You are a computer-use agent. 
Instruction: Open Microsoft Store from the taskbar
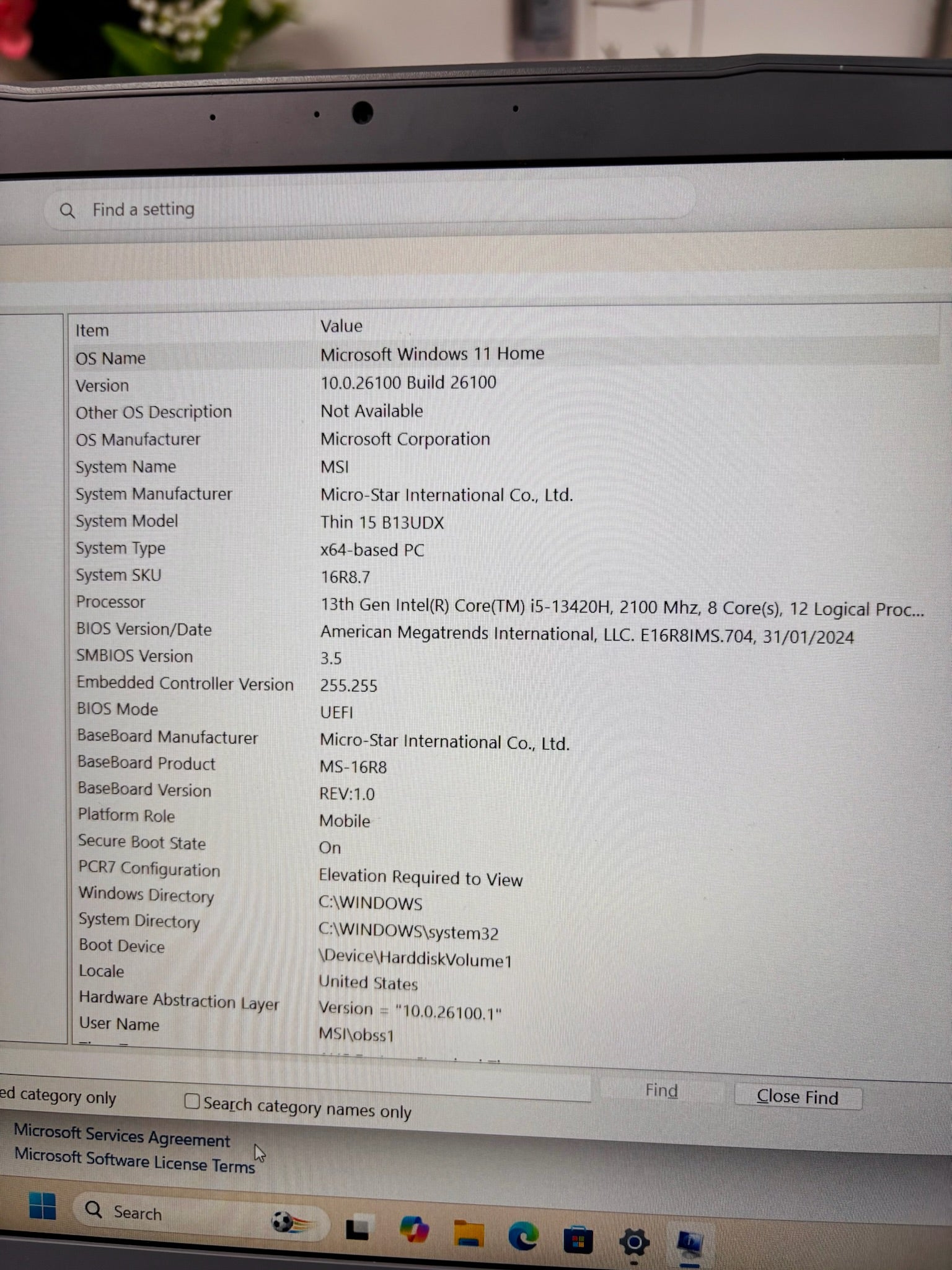[578, 1241]
